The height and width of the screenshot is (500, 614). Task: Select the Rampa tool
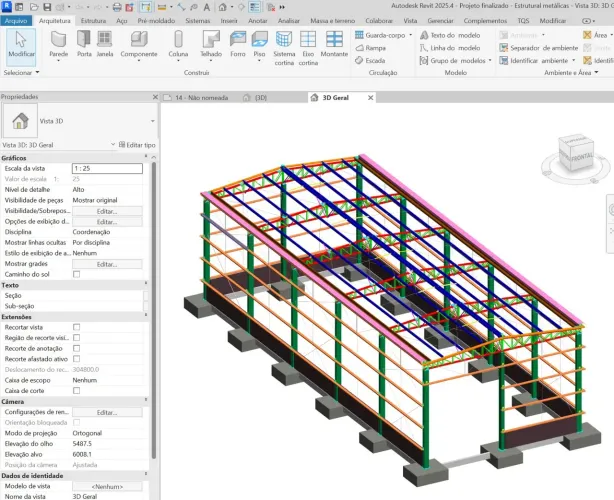[370, 48]
